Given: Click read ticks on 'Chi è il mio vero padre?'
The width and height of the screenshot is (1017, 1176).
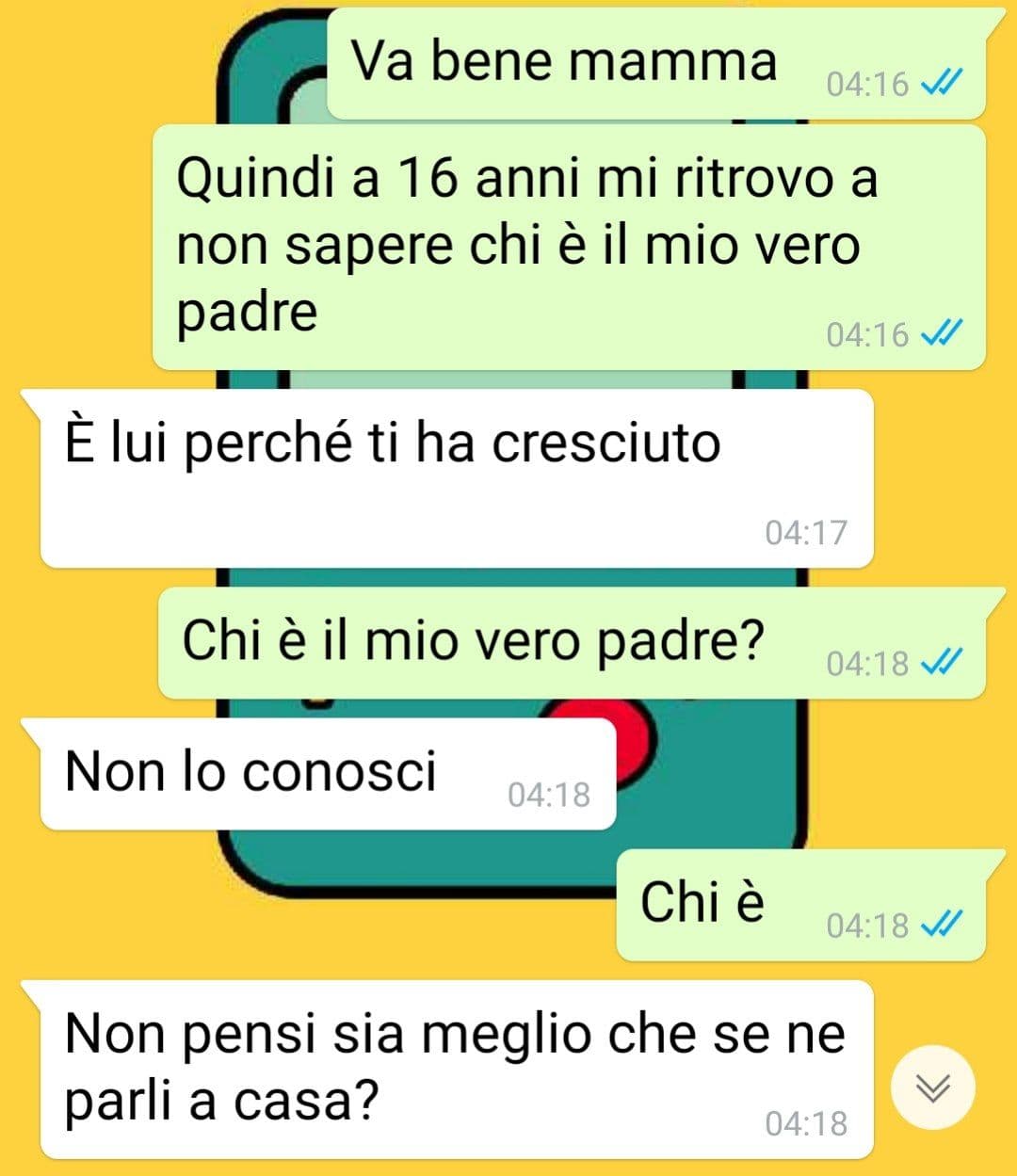Looking at the screenshot, I should [940, 663].
